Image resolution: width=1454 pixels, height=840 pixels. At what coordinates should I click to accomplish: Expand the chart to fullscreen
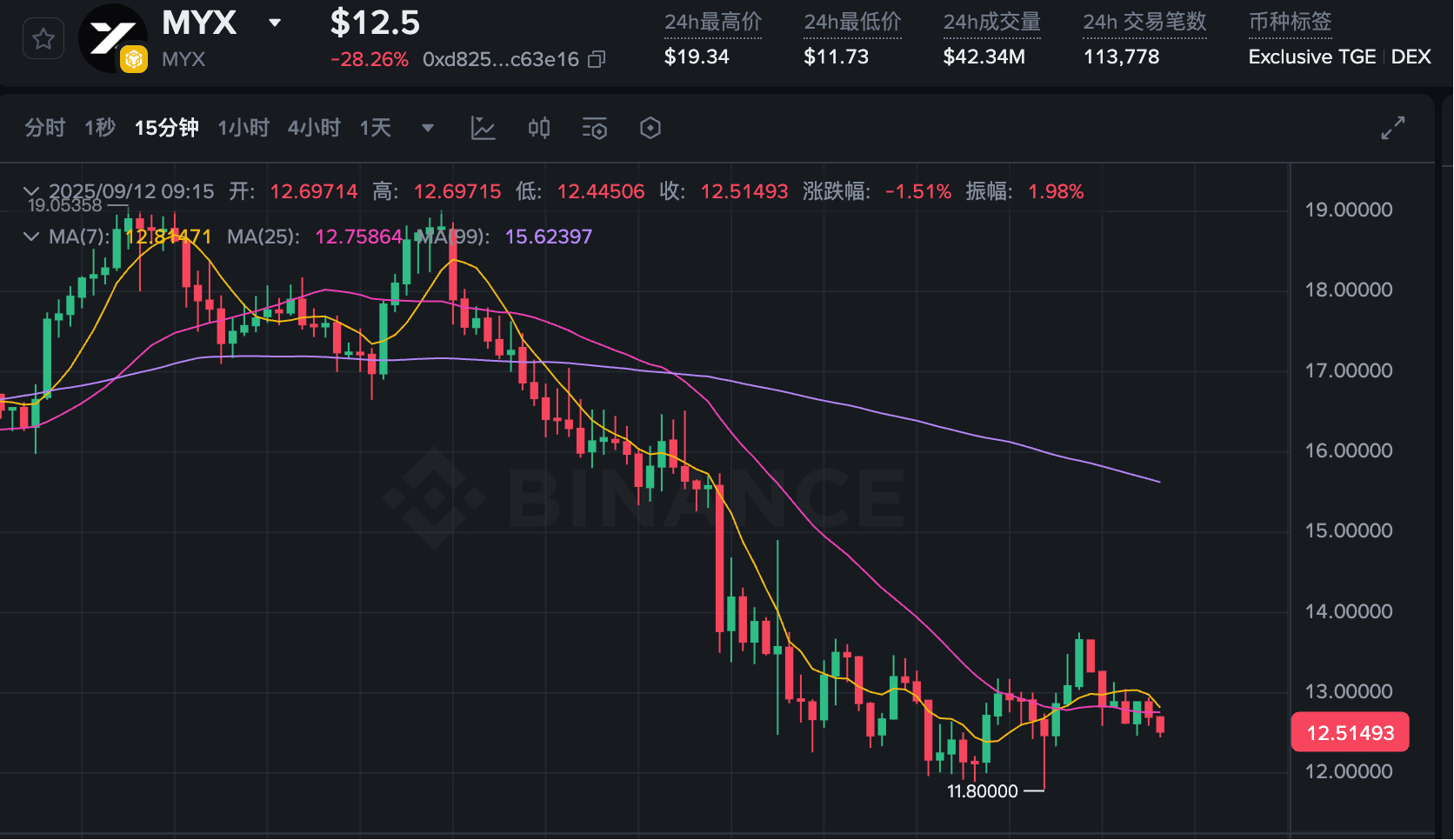click(x=1393, y=128)
